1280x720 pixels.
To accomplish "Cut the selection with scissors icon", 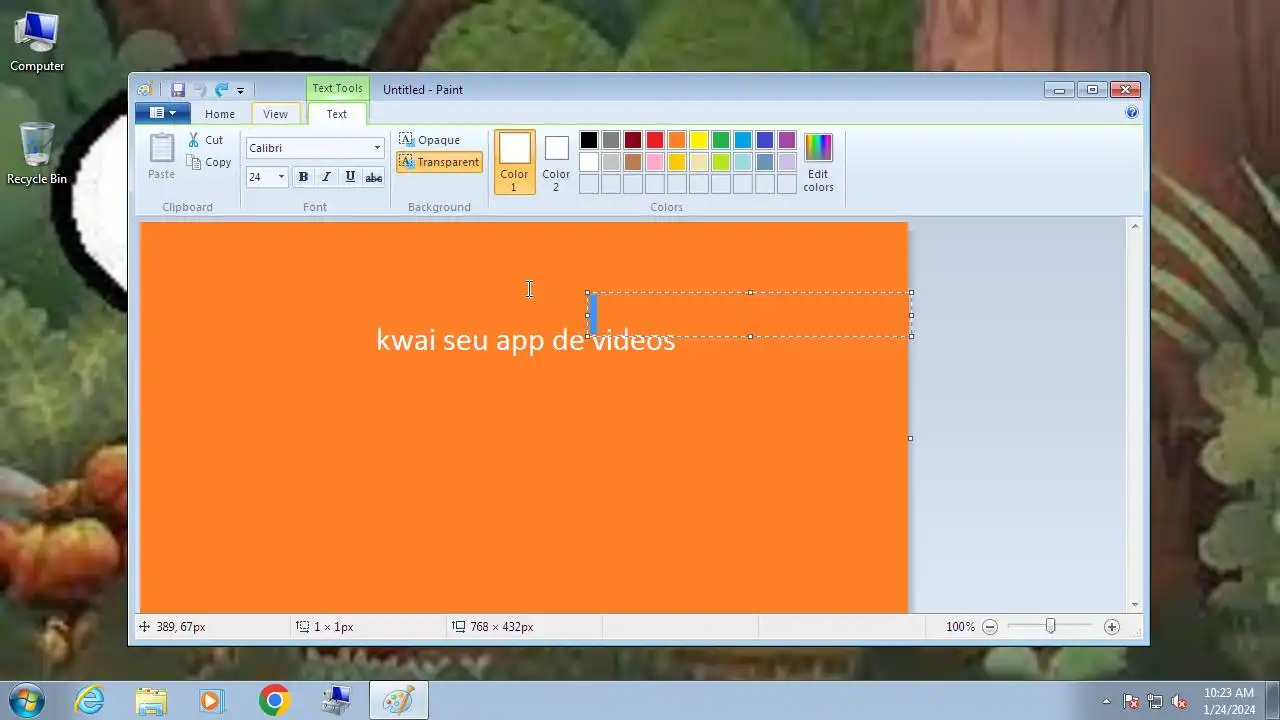I will click(207, 140).
